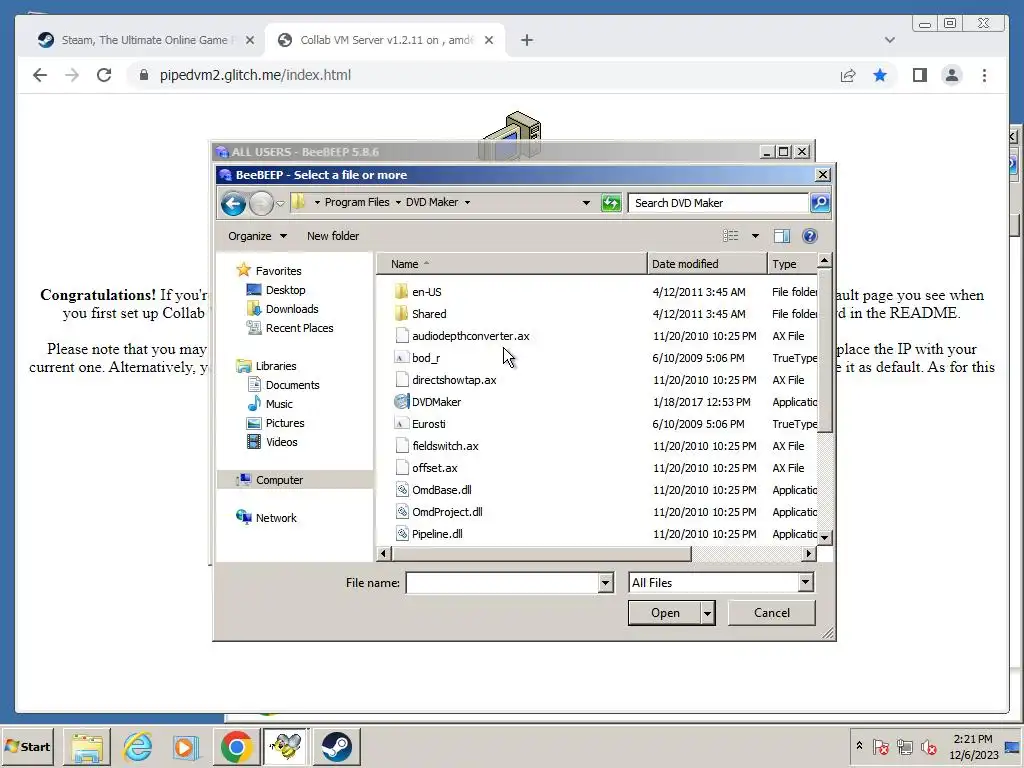1024x768 pixels.
Task: Open Pictures library
Action: [285, 423]
